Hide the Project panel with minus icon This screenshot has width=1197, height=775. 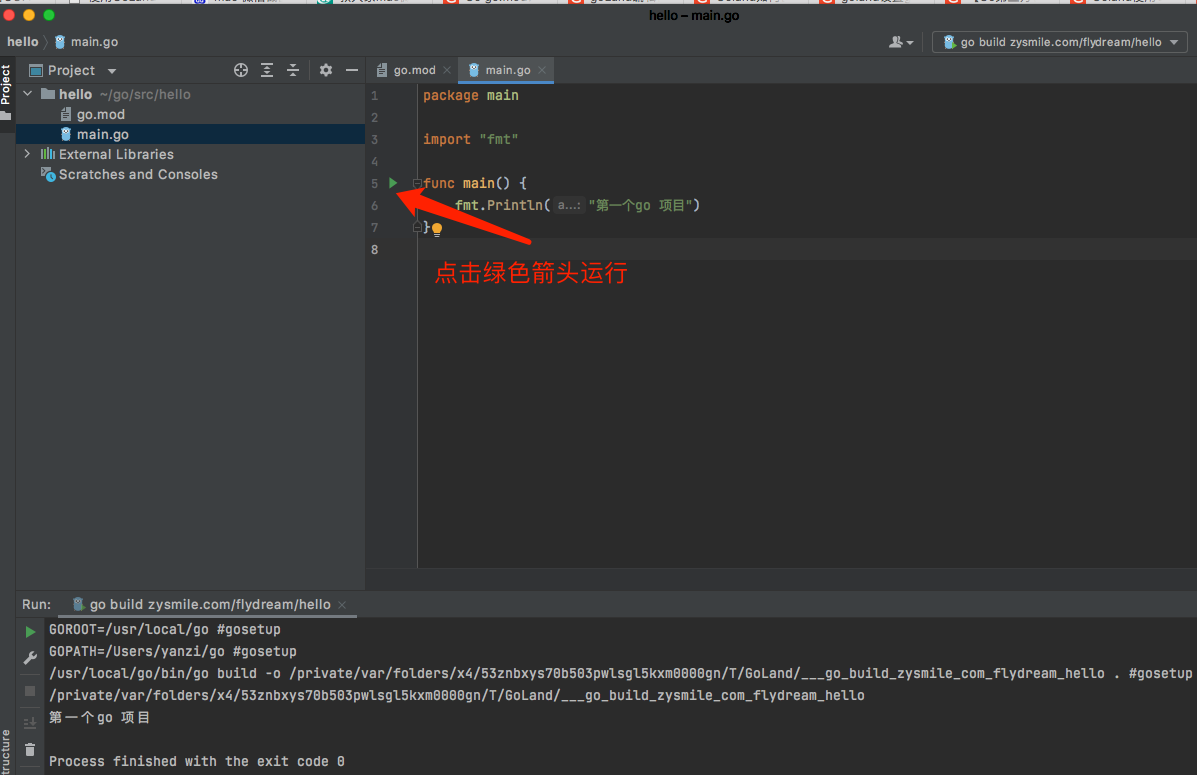[351, 70]
